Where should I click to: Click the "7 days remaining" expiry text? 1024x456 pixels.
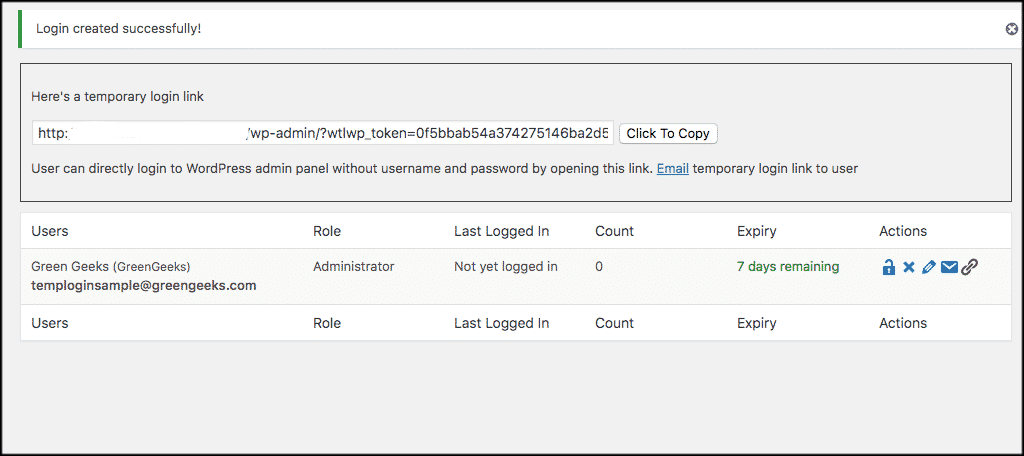pos(788,267)
